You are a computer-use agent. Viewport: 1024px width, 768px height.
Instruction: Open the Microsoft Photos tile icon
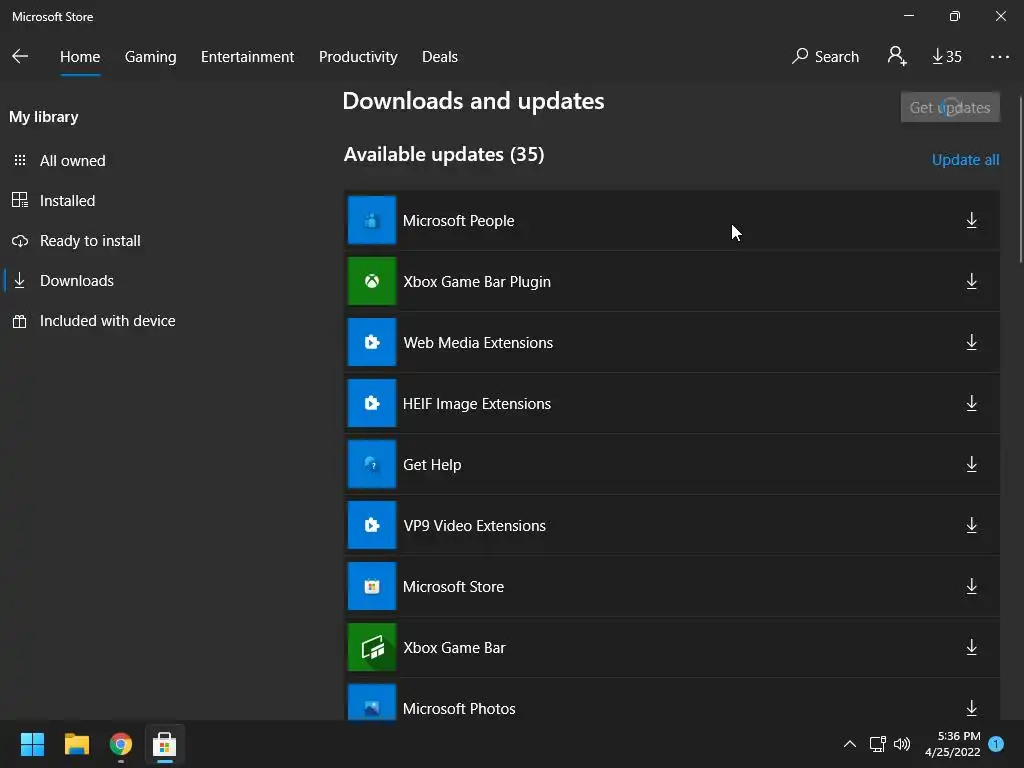372,702
